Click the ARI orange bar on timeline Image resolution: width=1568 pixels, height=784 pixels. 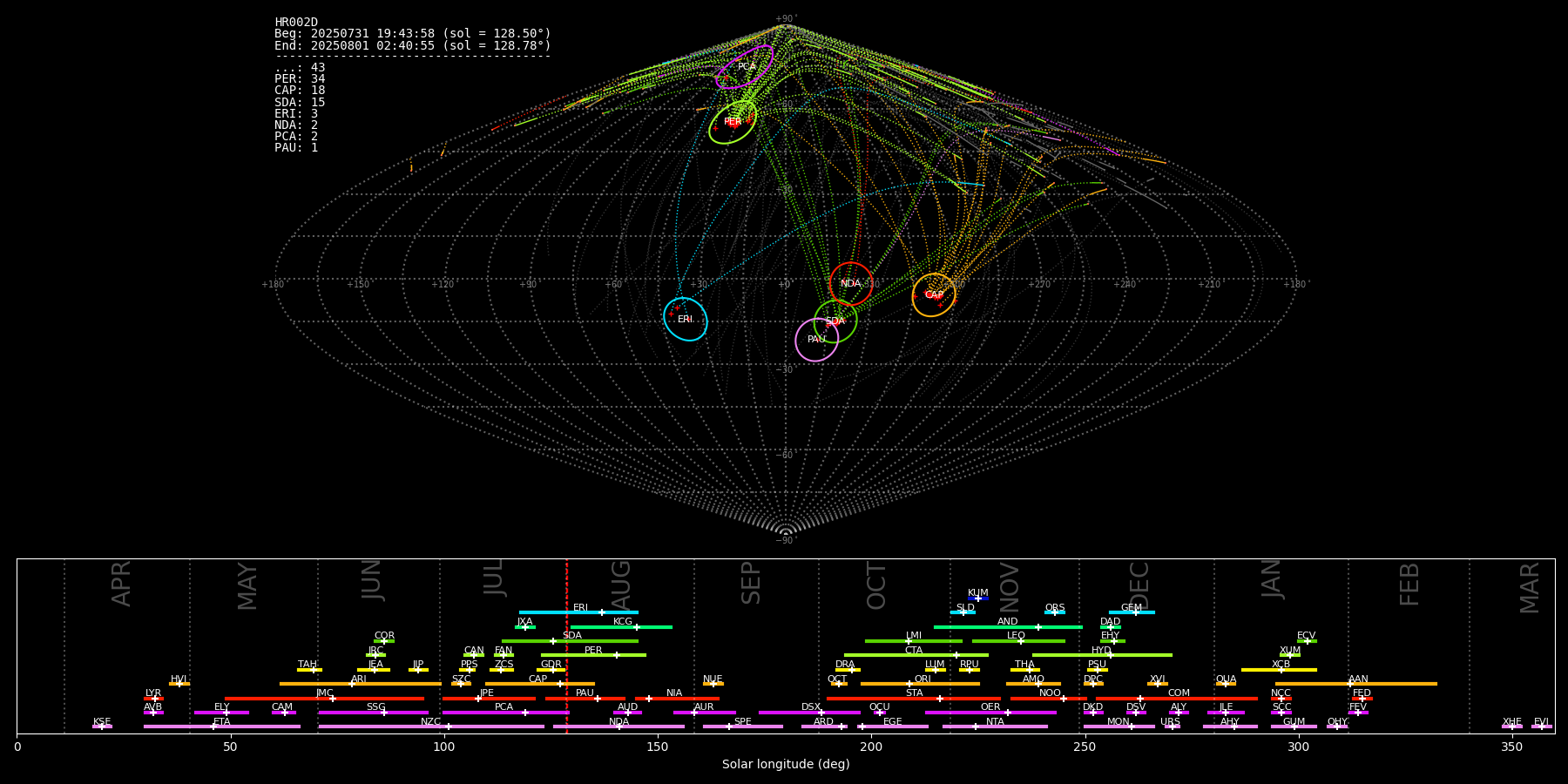(361, 684)
